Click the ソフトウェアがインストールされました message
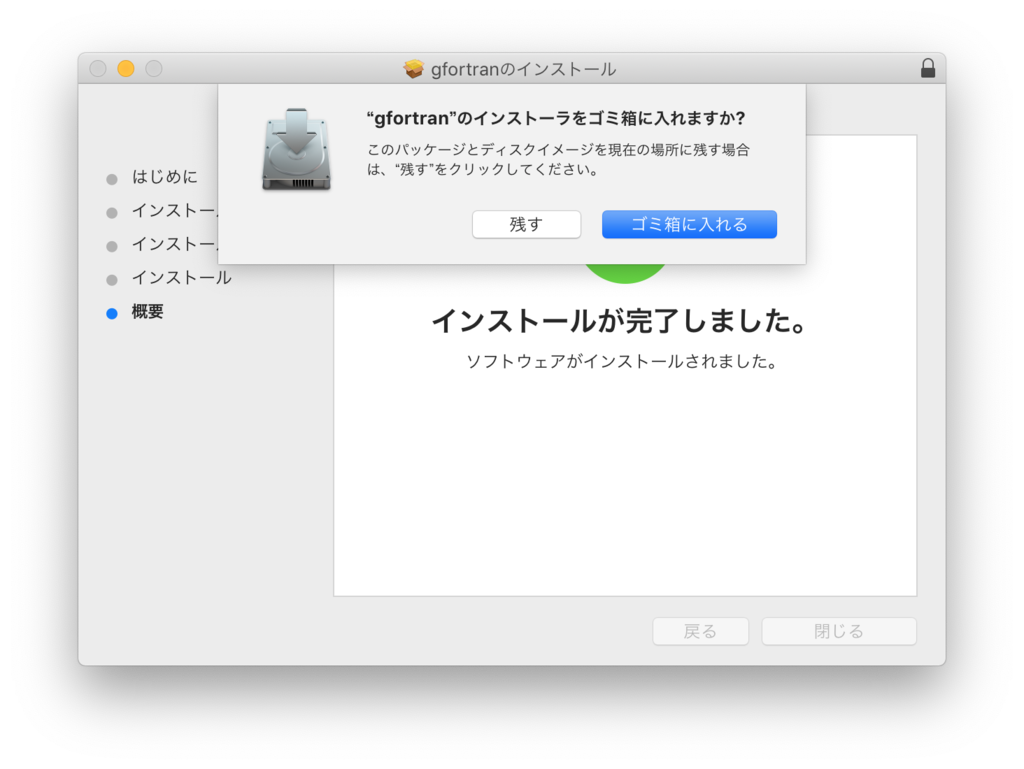The width and height of the screenshot is (1024, 769). coord(621,362)
